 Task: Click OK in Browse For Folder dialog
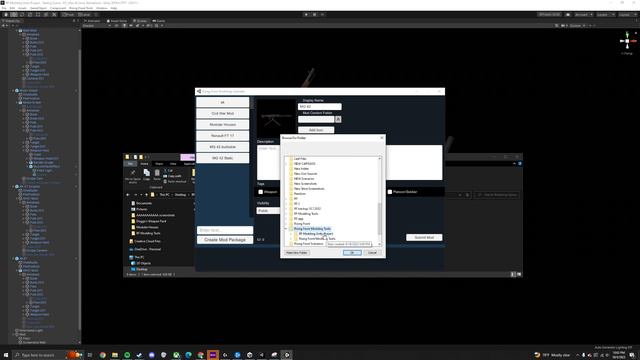coord(352,253)
